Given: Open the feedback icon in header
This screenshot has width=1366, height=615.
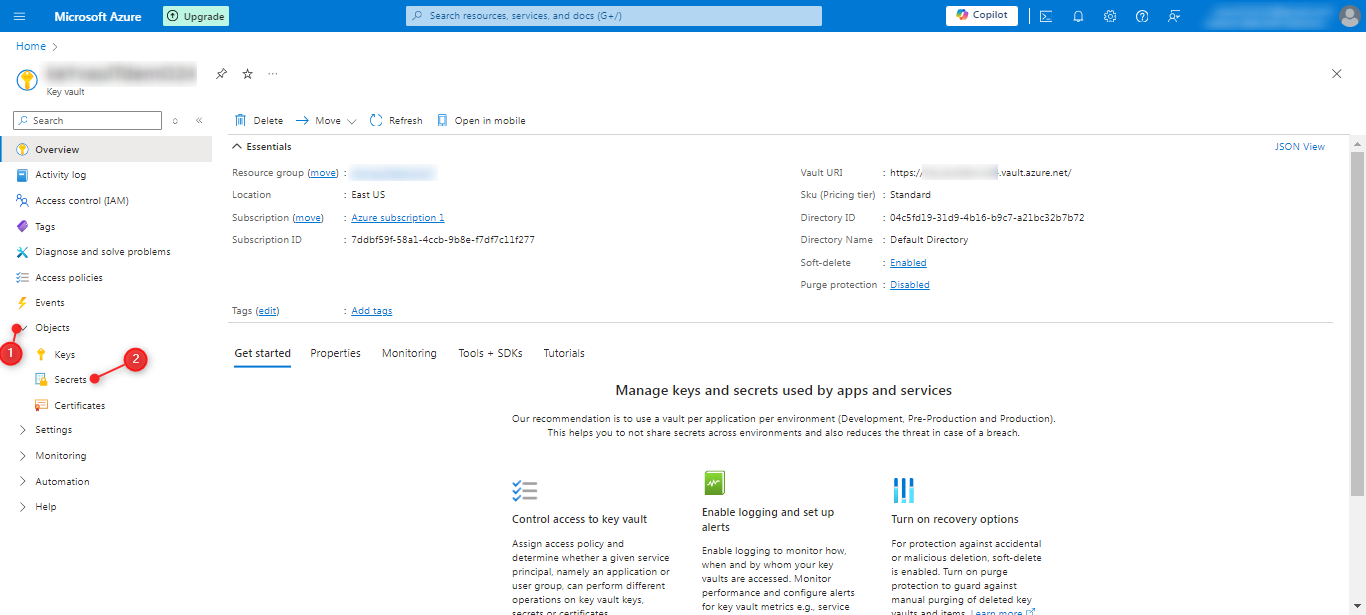Looking at the screenshot, I should point(1174,16).
